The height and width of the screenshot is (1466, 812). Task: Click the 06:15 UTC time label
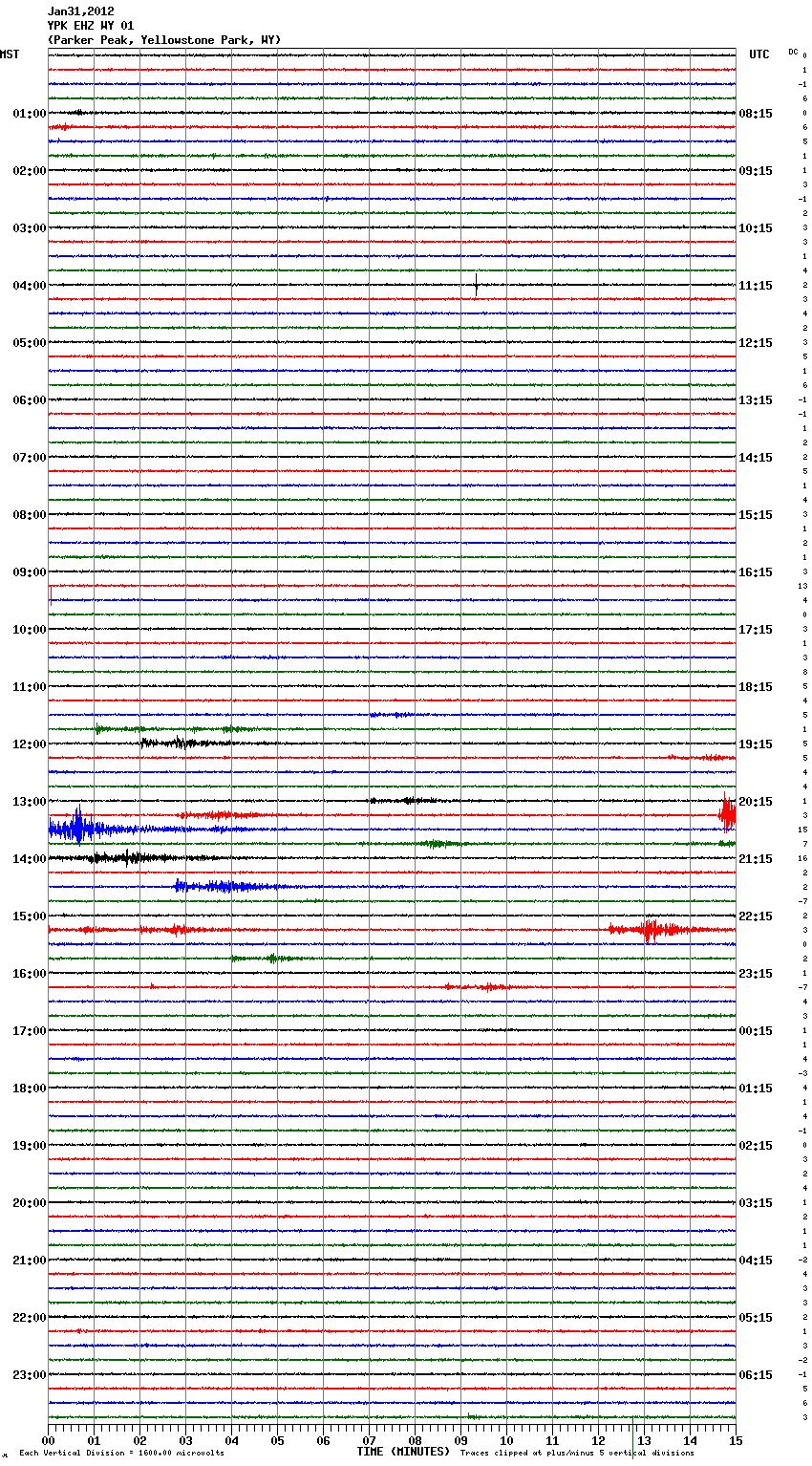click(756, 1375)
